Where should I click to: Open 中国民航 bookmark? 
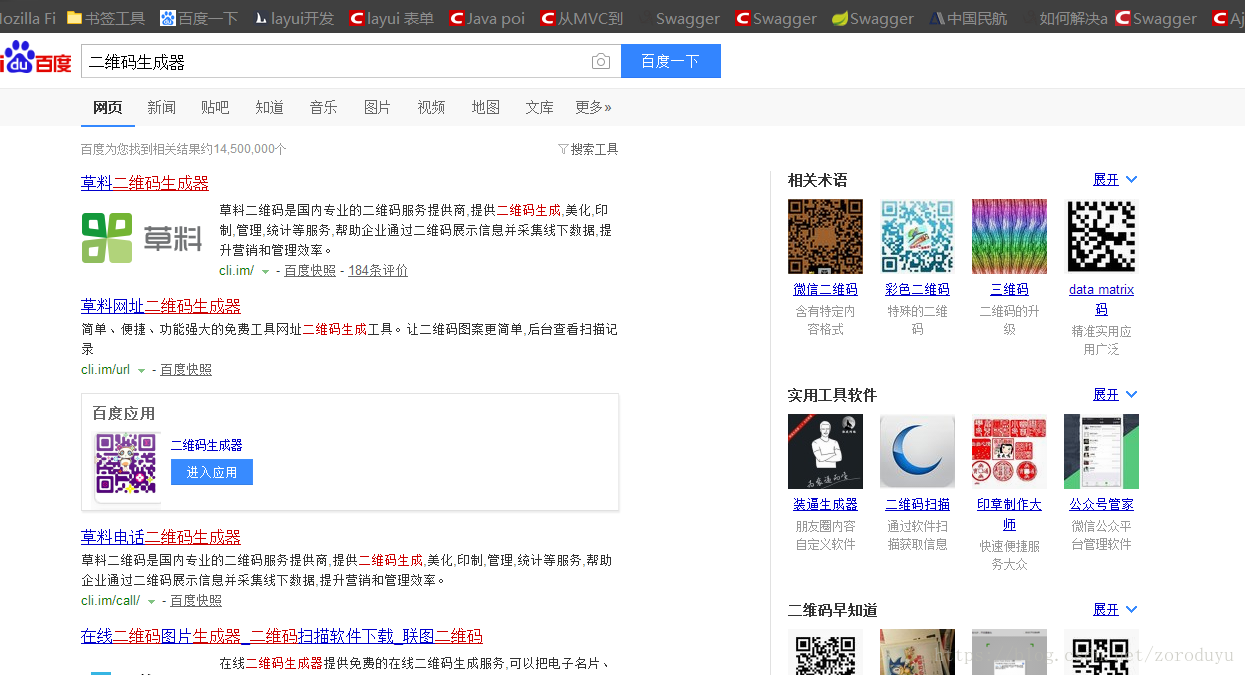(x=968, y=18)
